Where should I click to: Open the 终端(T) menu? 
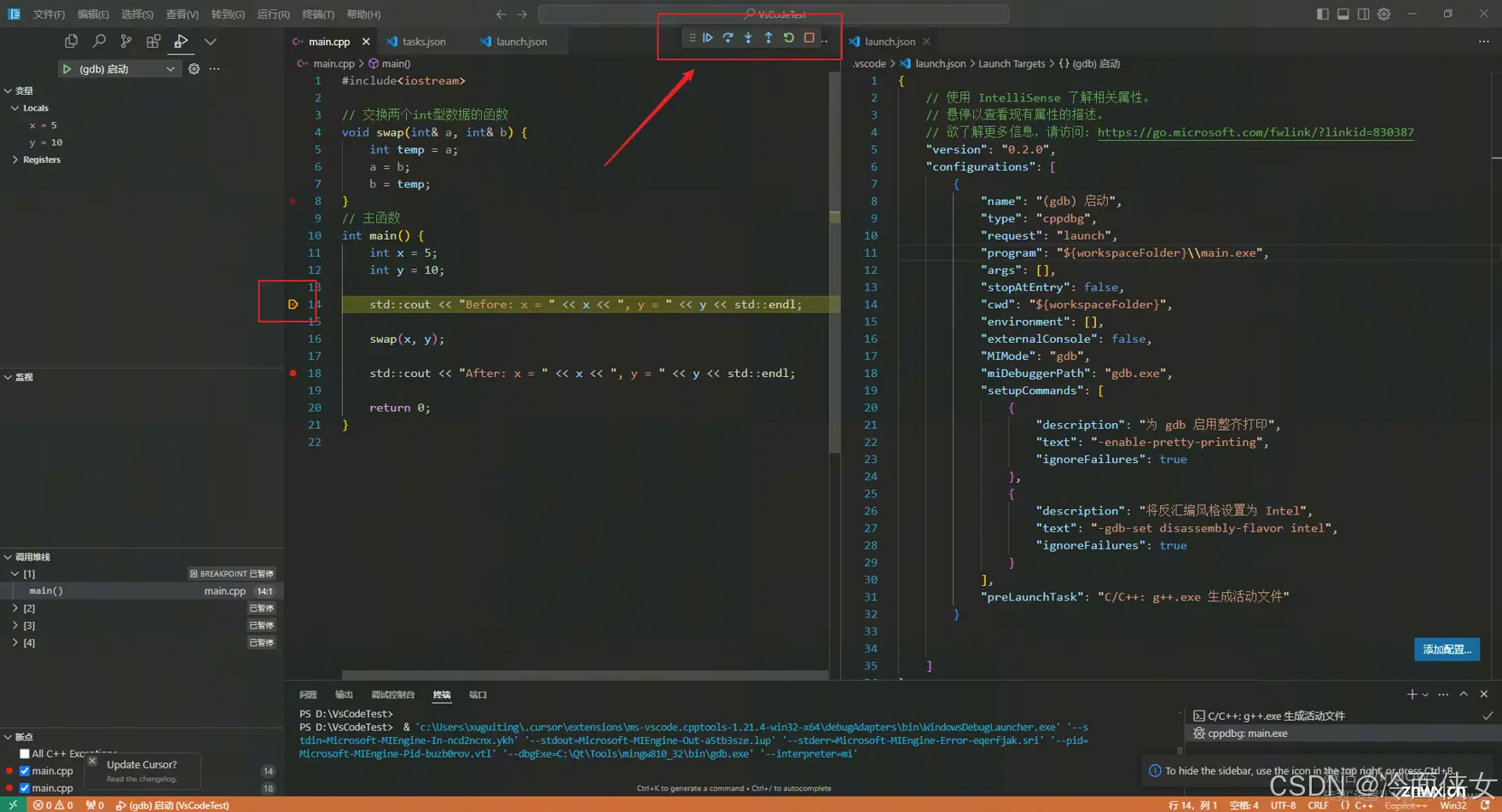click(318, 14)
